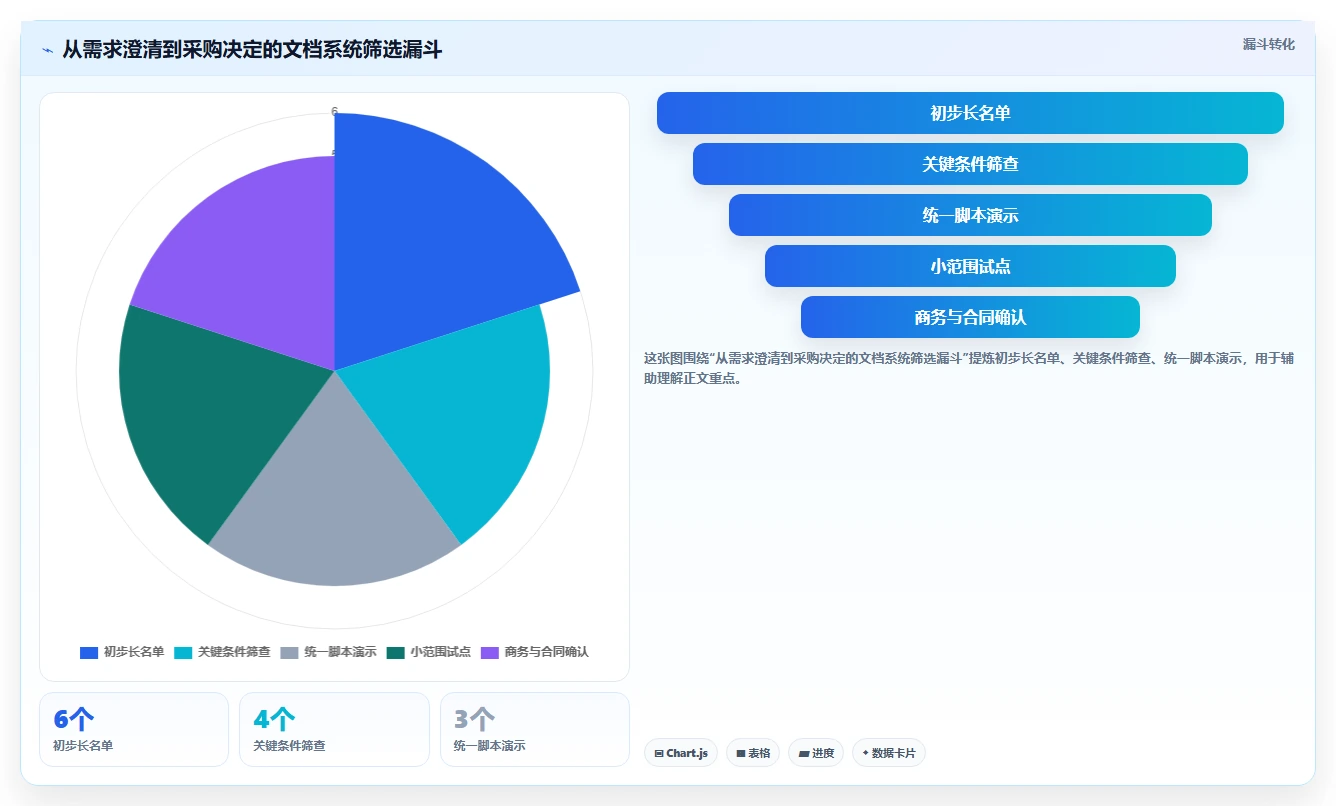The image size is (1336, 806).
Task: Click the Chart.js tag chip
Action: click(x=681, y=753)
